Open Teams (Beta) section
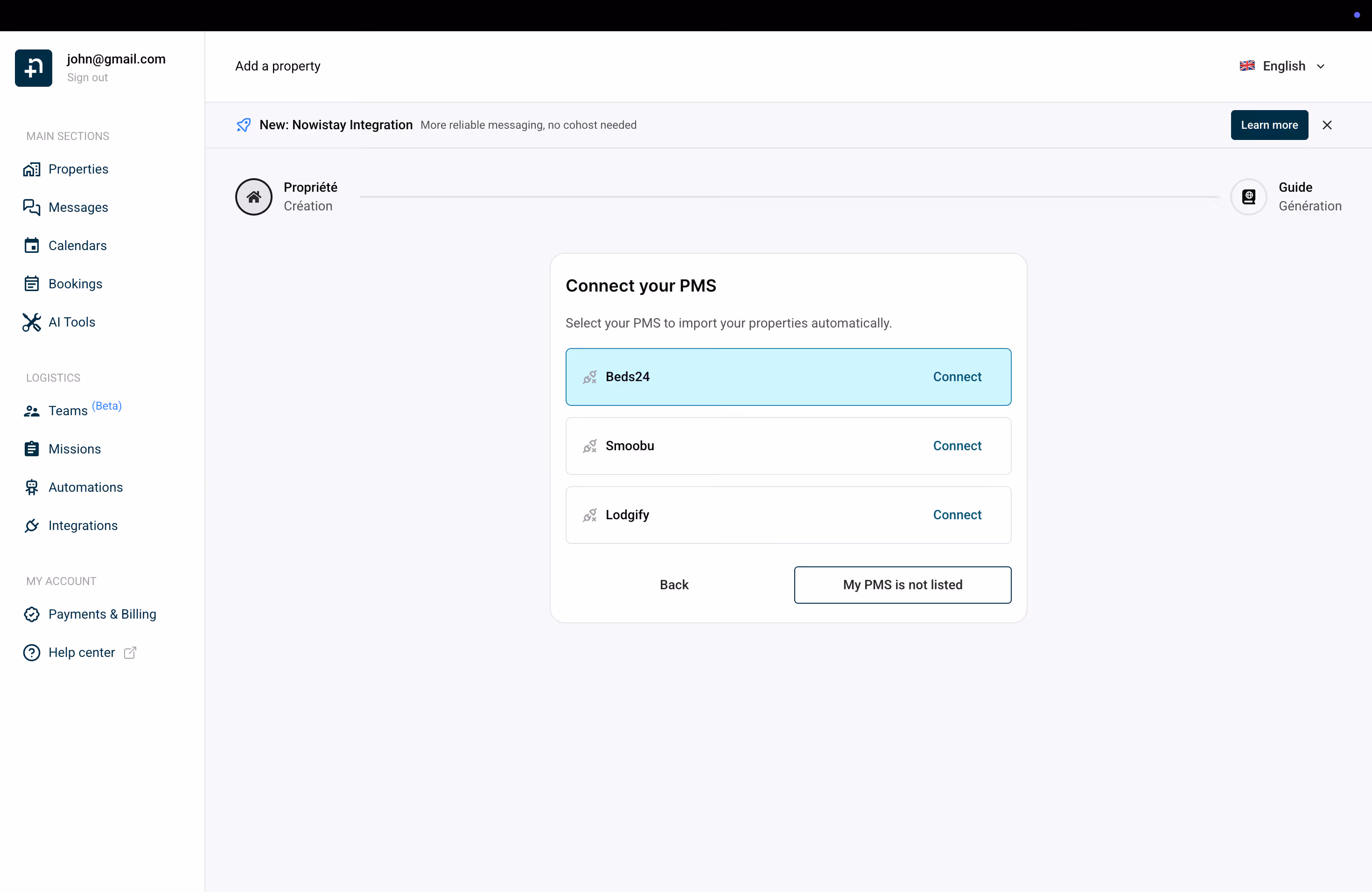This screenshot has height=892, width=1372. [x=68, y=411]
